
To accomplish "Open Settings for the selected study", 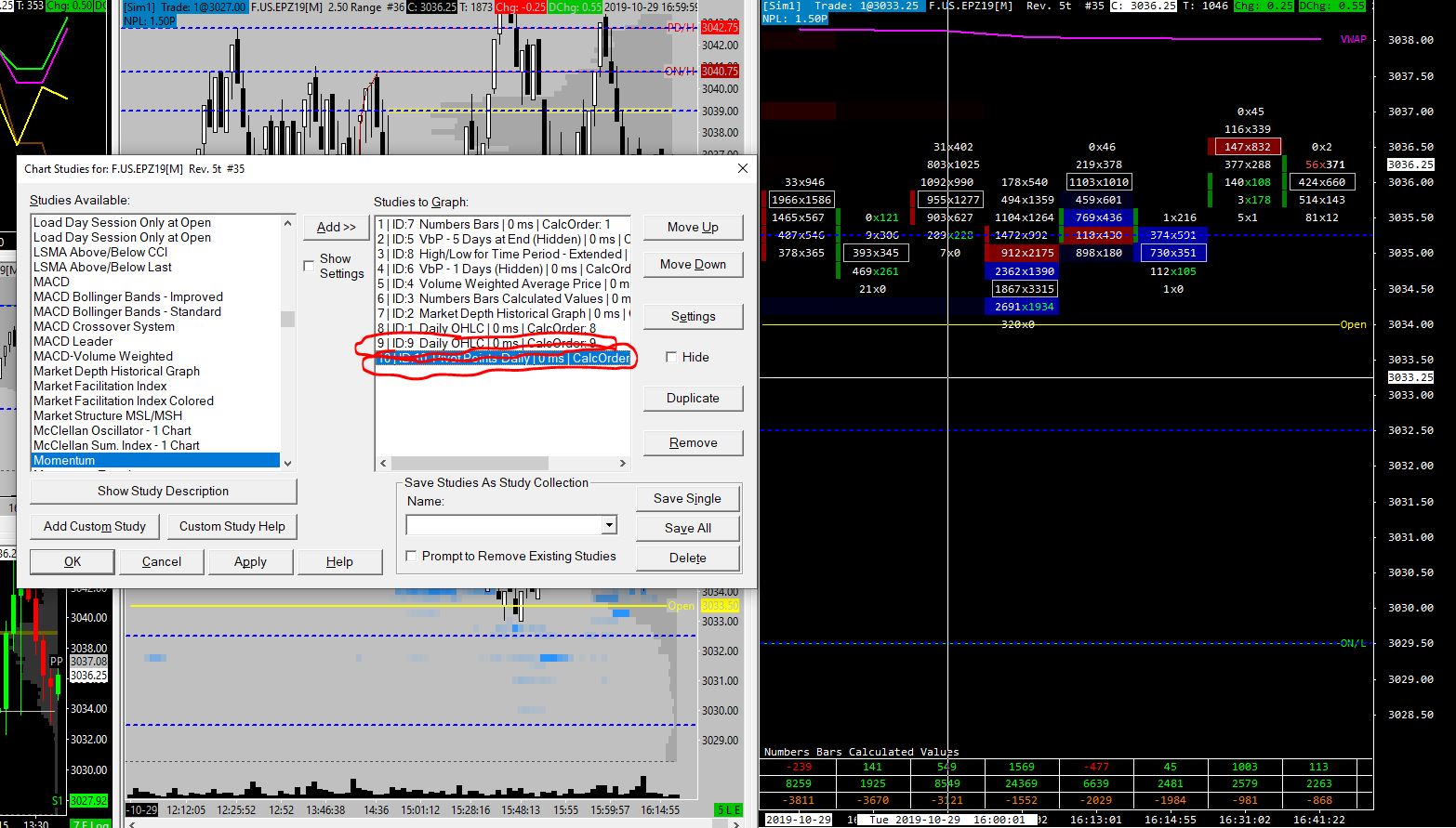I will (x=693, y=316).
